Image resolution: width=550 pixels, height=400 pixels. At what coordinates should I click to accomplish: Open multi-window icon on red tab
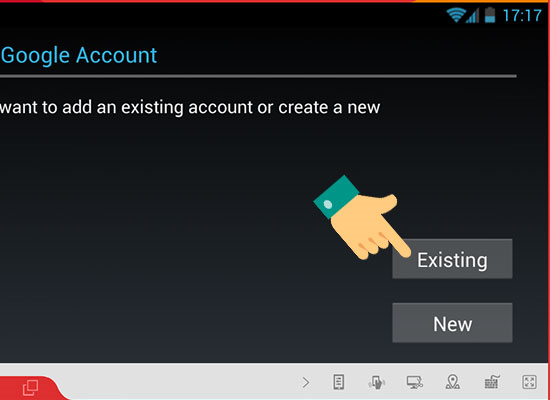coord(31,387)
